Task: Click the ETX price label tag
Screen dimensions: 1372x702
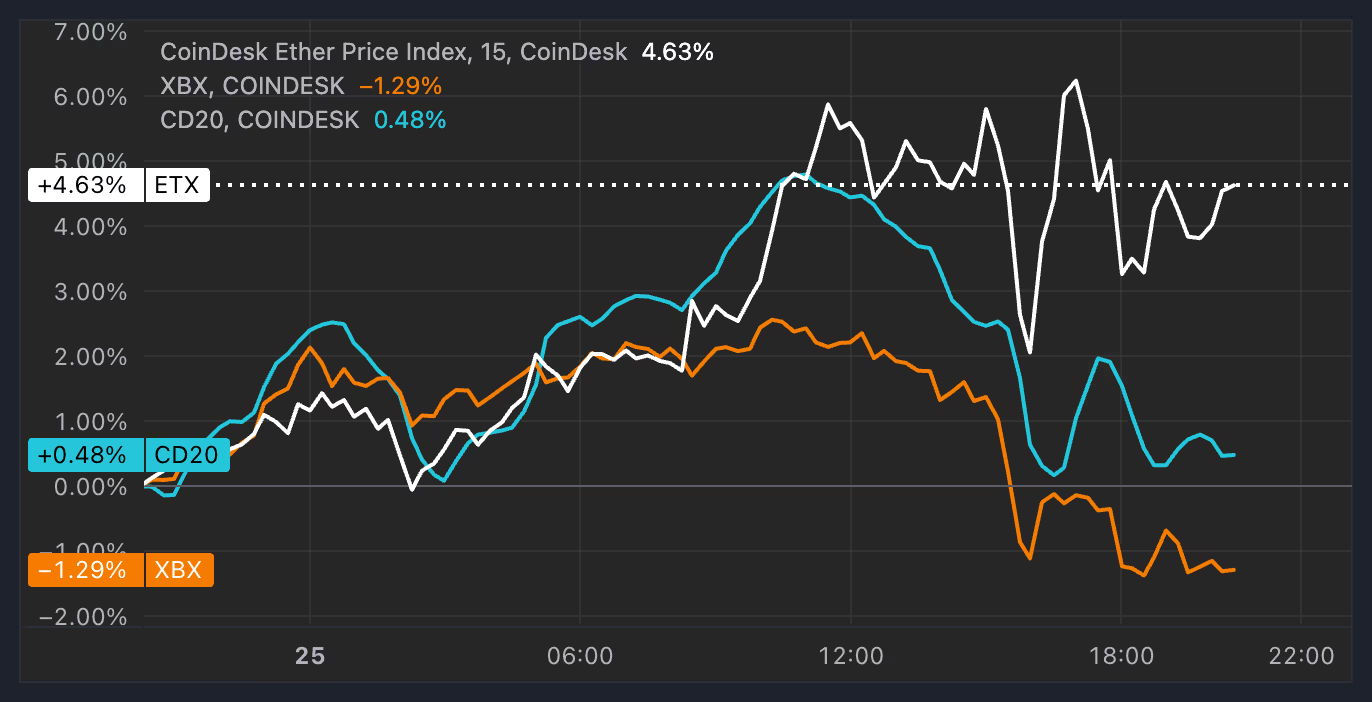Action: (178, 185)
